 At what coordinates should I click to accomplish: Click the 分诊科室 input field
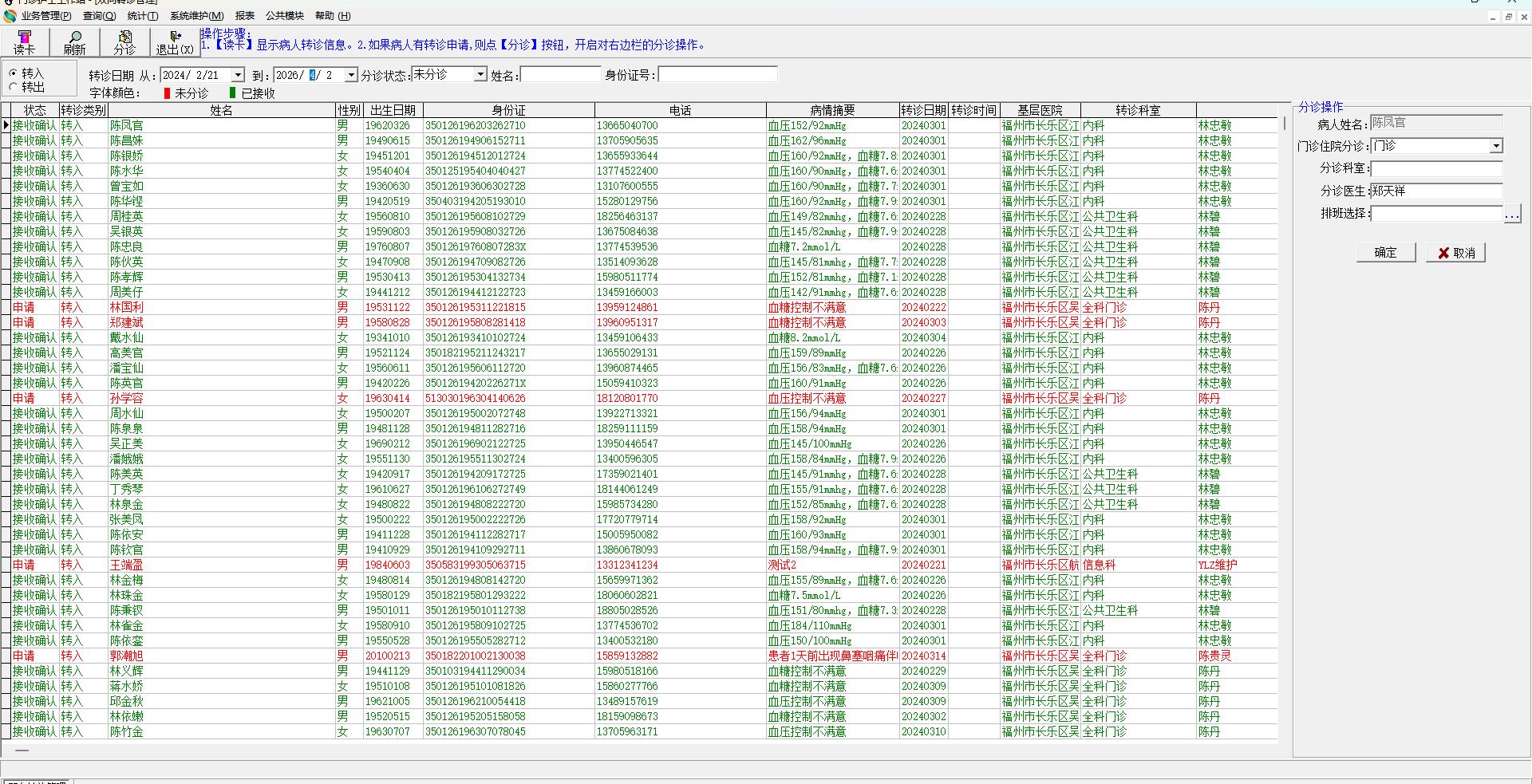tap(1436, 168)
